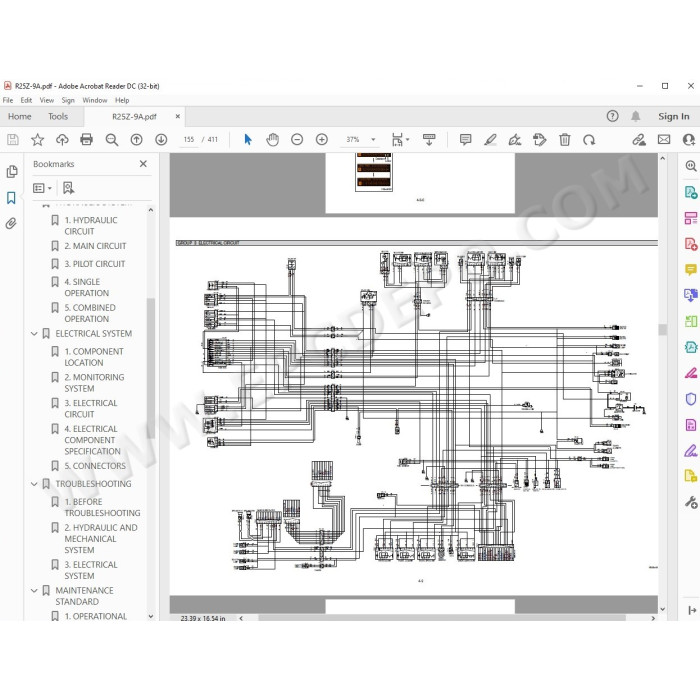This screenshot has width=700, height=700.
Task: Open attachments paperclip panel icon
Action: [11, 223]
